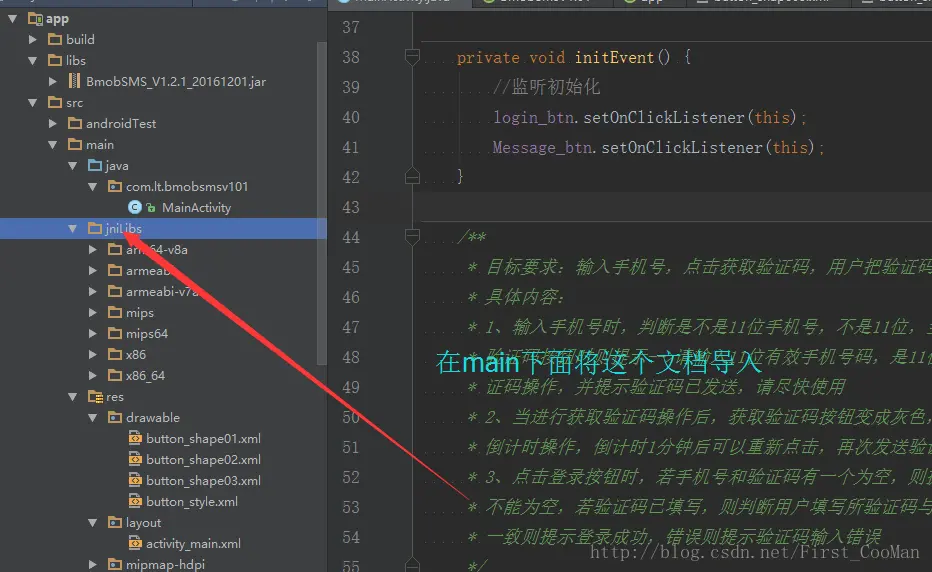This screenshot has height=572, width=932.
Task: Click the button_shape01.xml file icon
Action: (x=136, y=438)
